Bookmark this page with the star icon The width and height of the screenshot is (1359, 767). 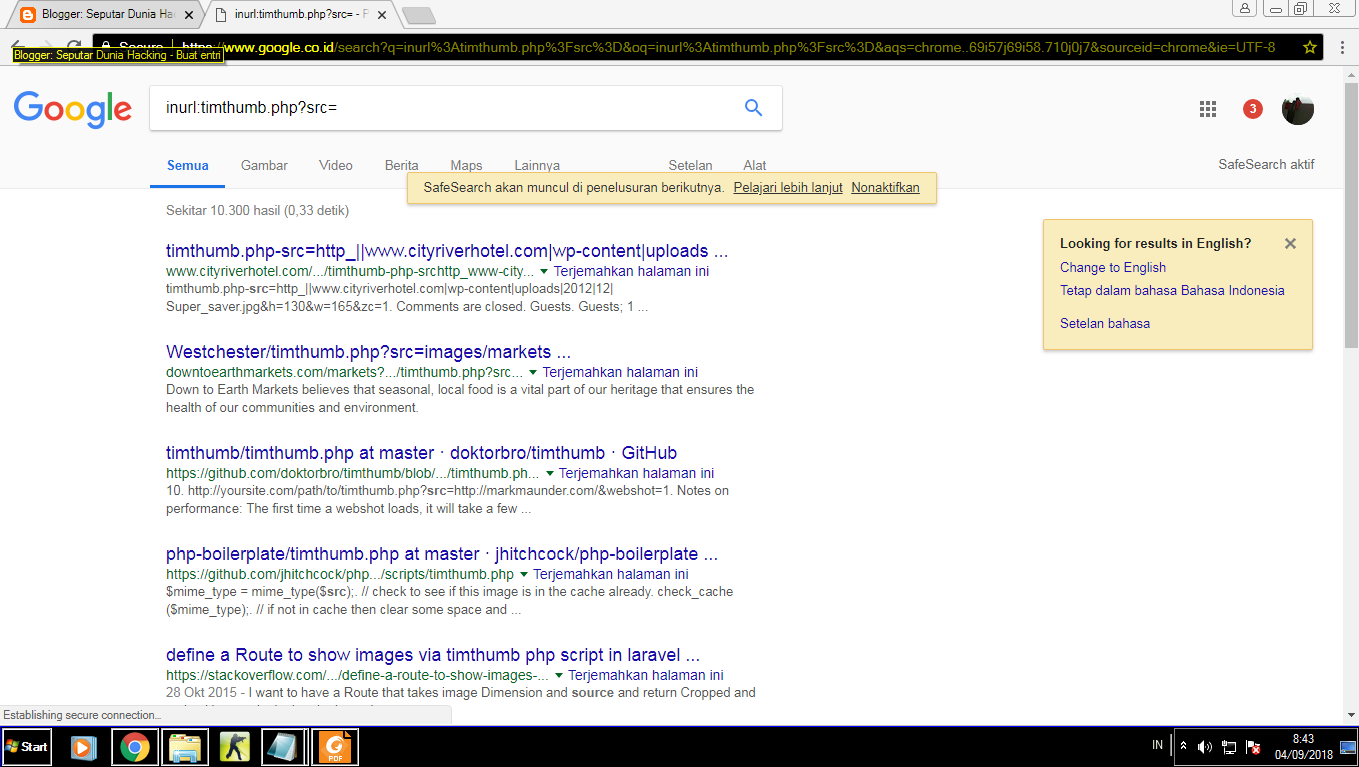pyautogui.click(x=1310, y=47)
